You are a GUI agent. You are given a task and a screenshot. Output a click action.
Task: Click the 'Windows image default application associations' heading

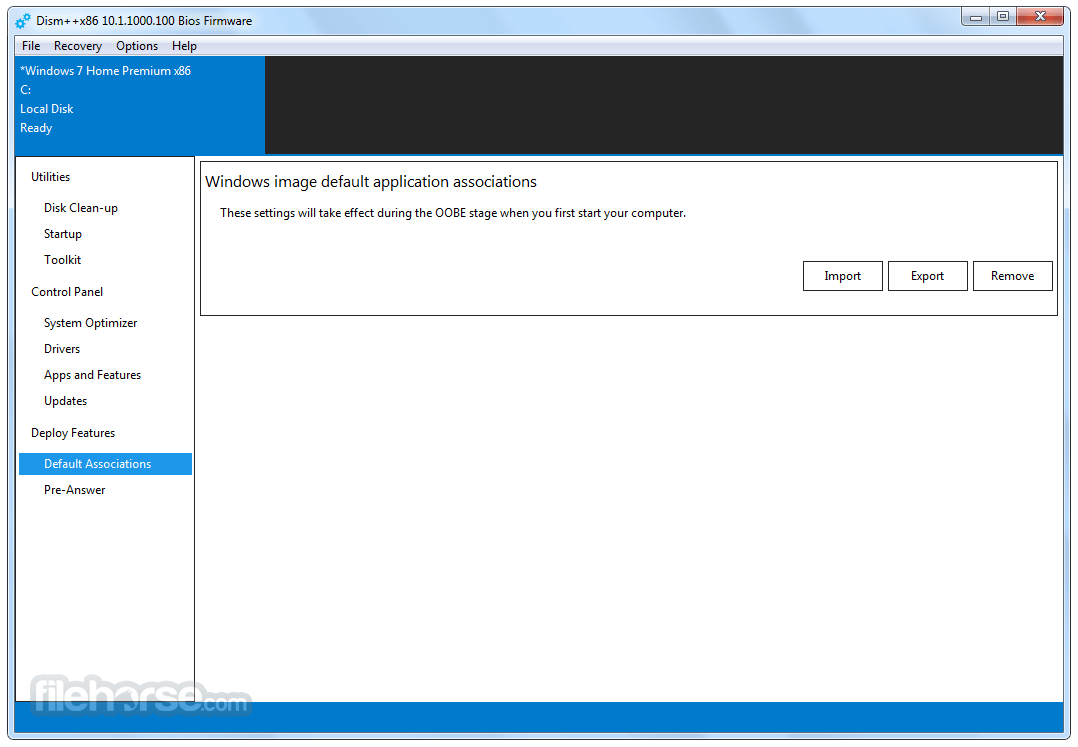point(371,181)
